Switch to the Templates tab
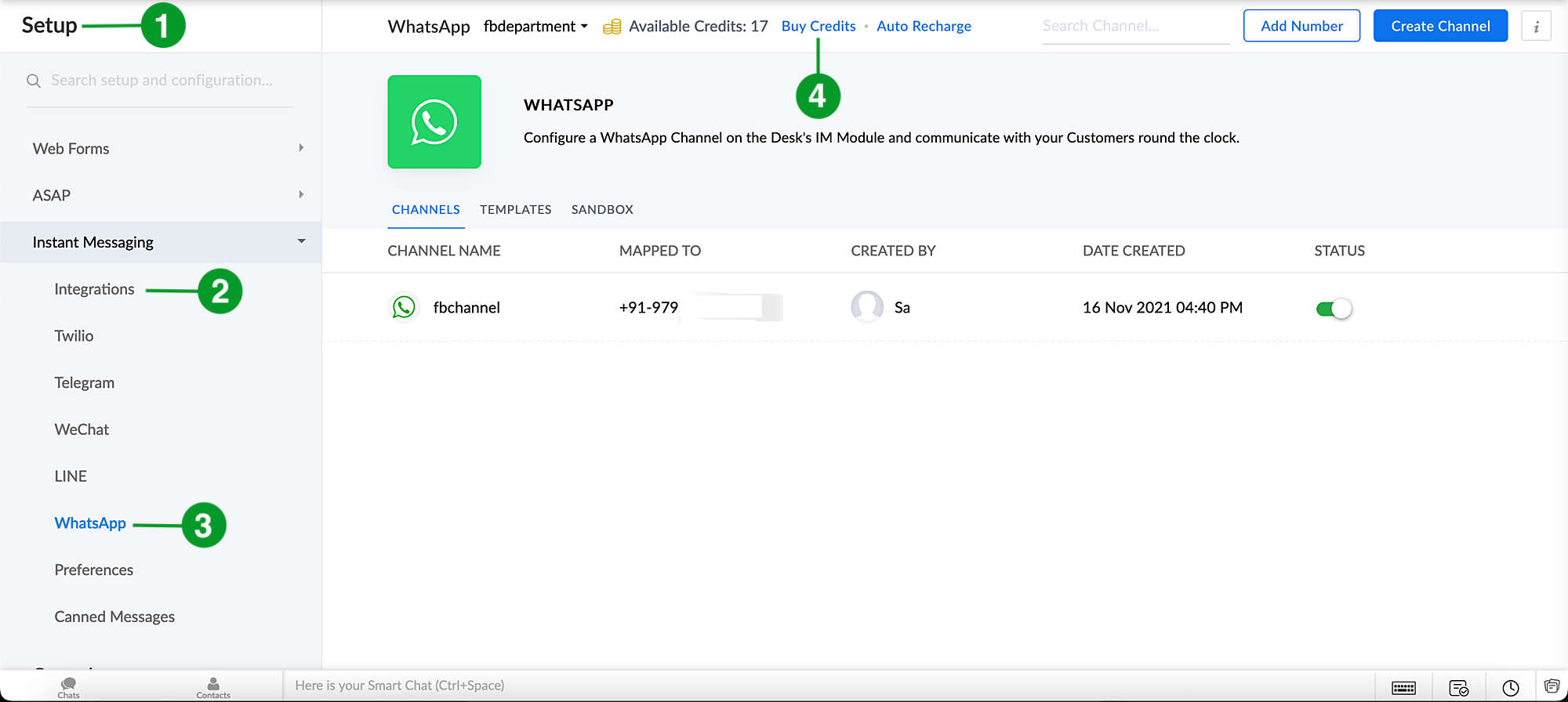This screenshot has height=702, width=1568. click(516, 209)
